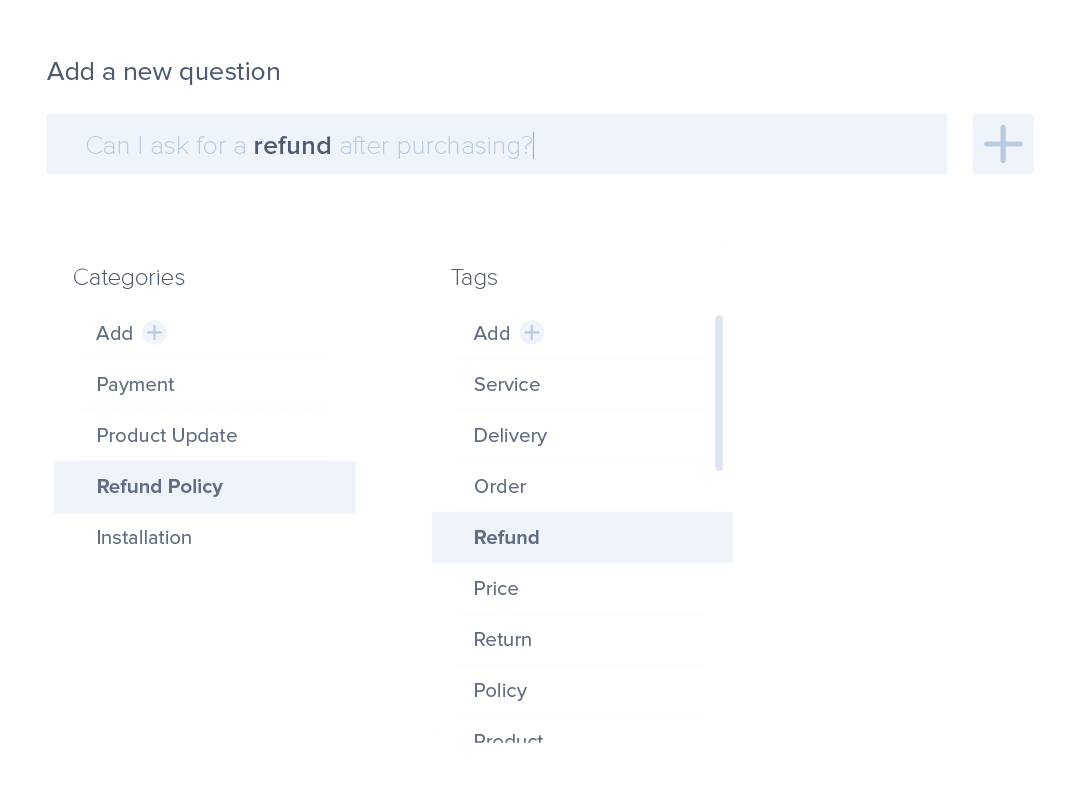Choose the Service tag
The width and height of the screenshot is (1080, 800).
[506, 384]
